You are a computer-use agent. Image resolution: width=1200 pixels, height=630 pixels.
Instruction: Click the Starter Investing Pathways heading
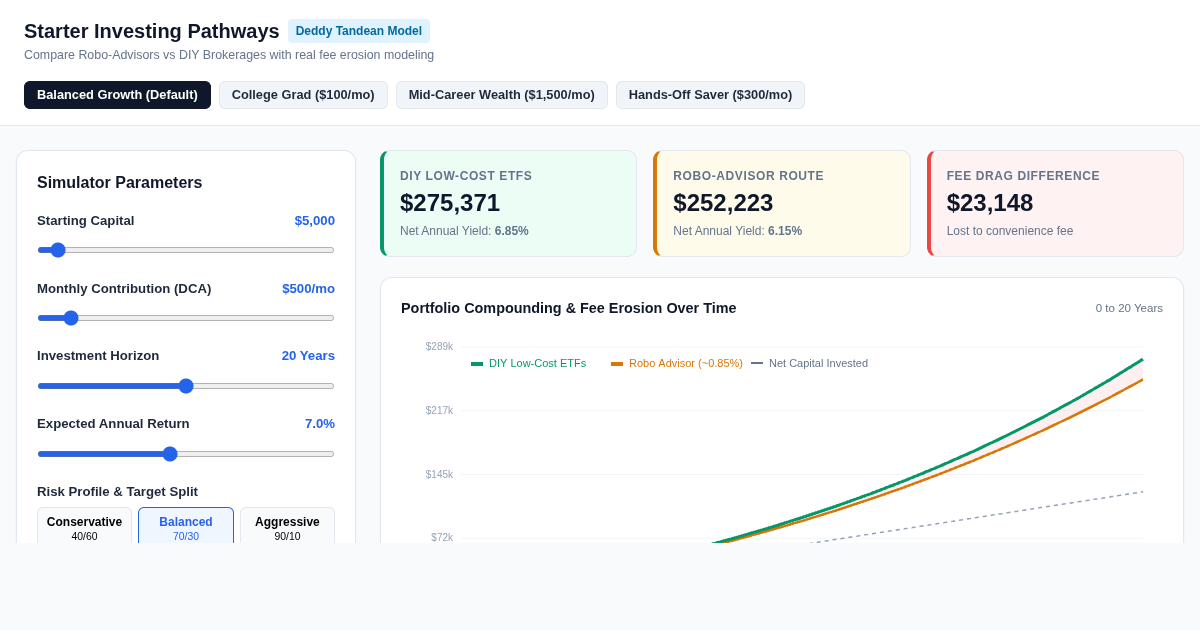[x=152, y=31]
